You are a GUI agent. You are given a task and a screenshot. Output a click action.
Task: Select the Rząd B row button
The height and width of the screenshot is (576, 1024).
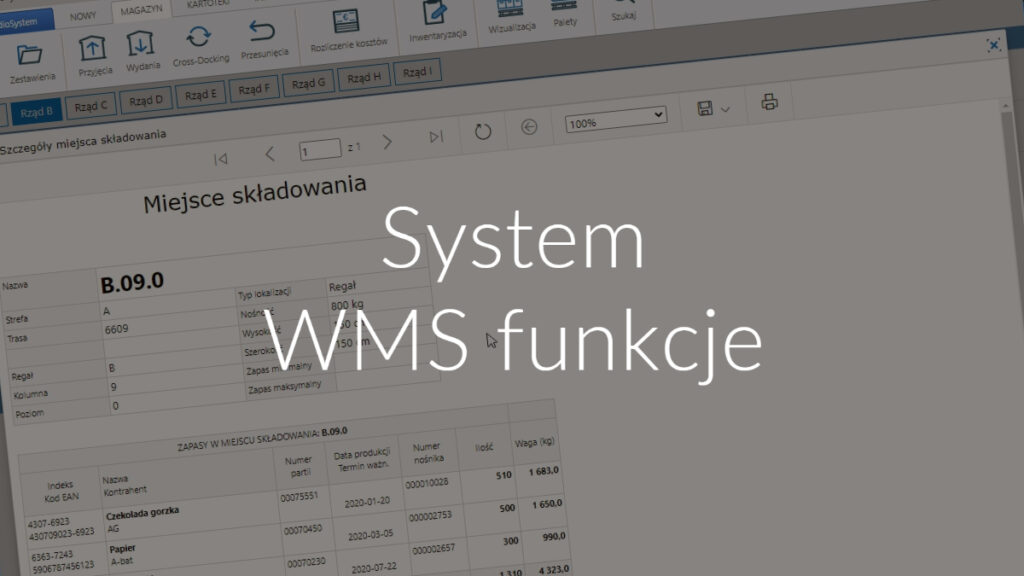coord(36,112)
